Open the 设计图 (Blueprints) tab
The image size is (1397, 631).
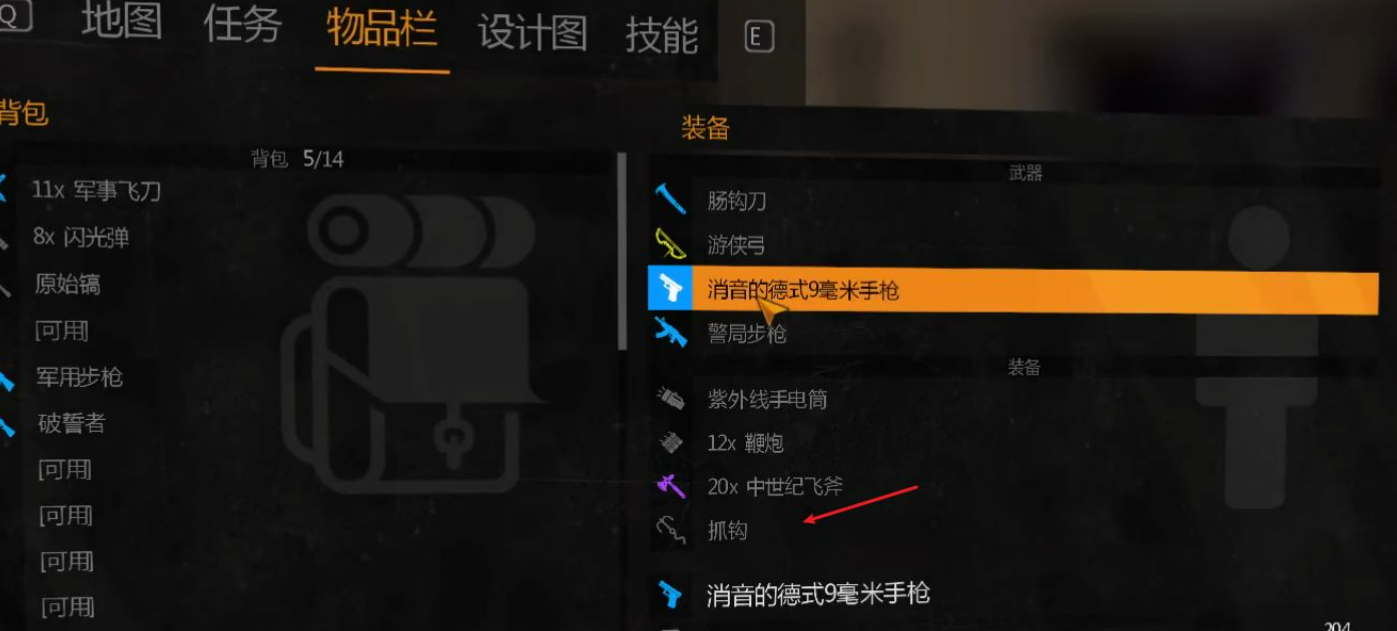click(x=532, y=34)
